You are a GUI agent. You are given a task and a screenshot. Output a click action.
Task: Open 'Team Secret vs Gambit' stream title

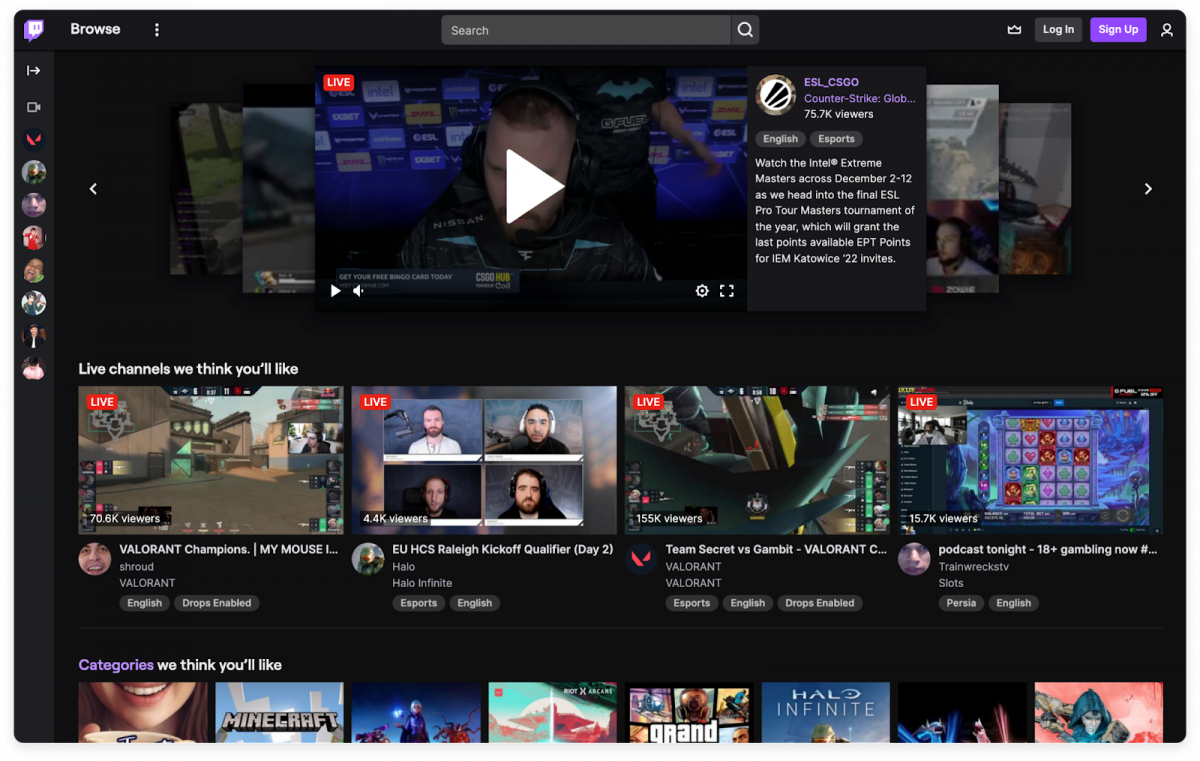(776, 549)
